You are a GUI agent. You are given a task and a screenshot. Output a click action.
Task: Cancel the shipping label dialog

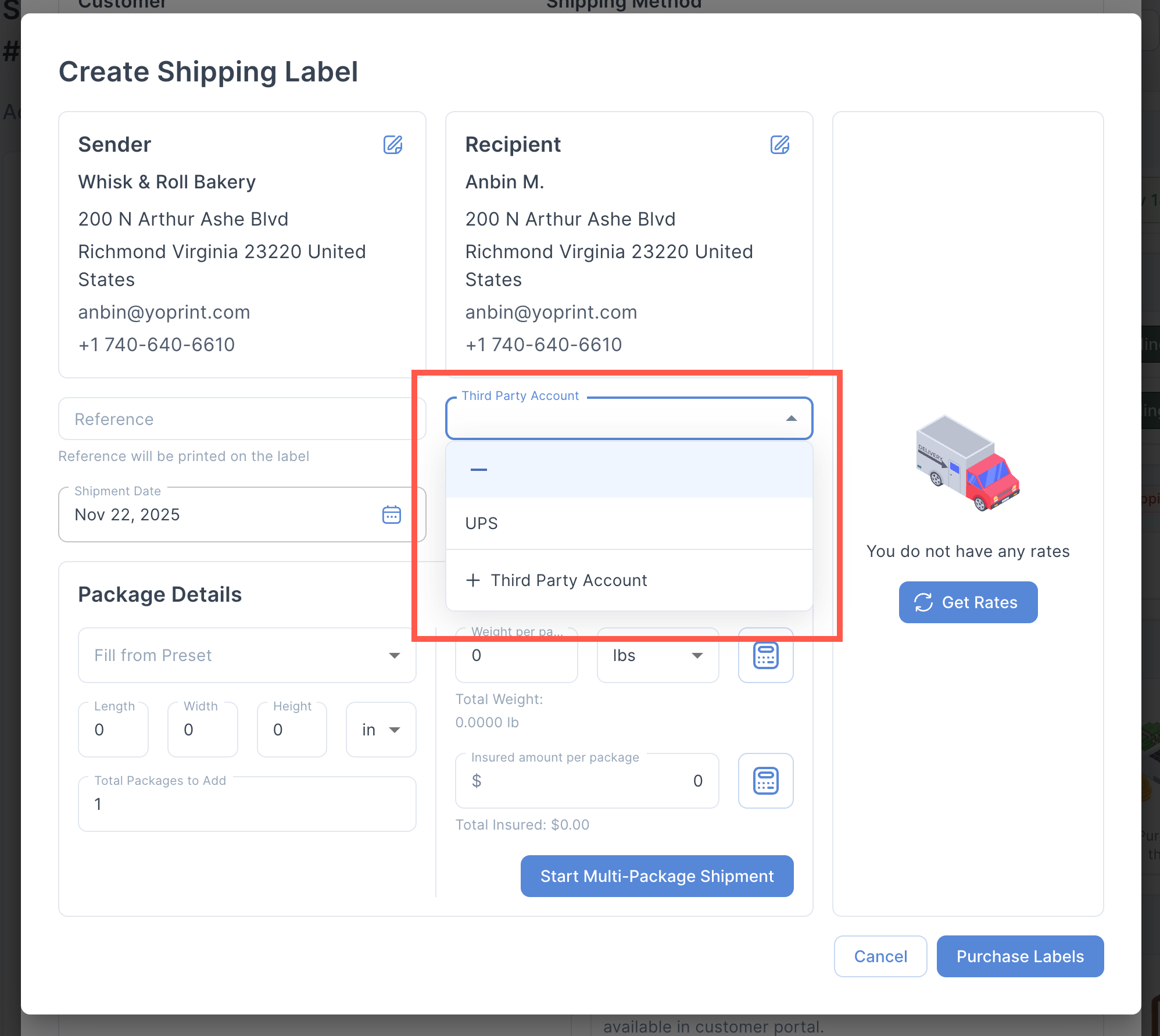(880, 956)
